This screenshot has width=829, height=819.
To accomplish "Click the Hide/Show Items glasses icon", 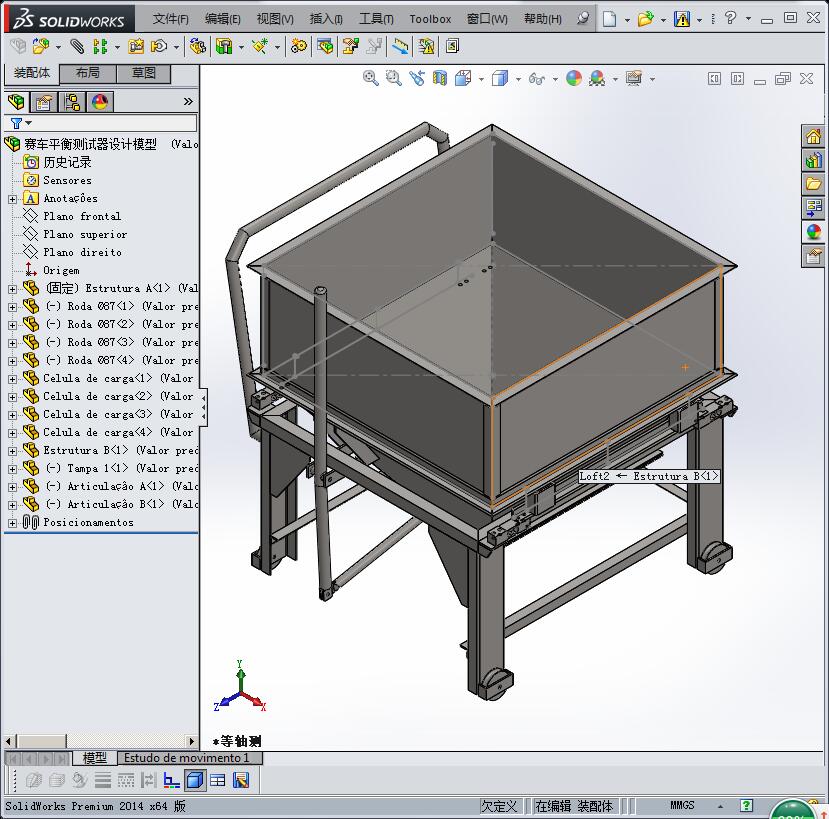I will [x=537, y=79].
